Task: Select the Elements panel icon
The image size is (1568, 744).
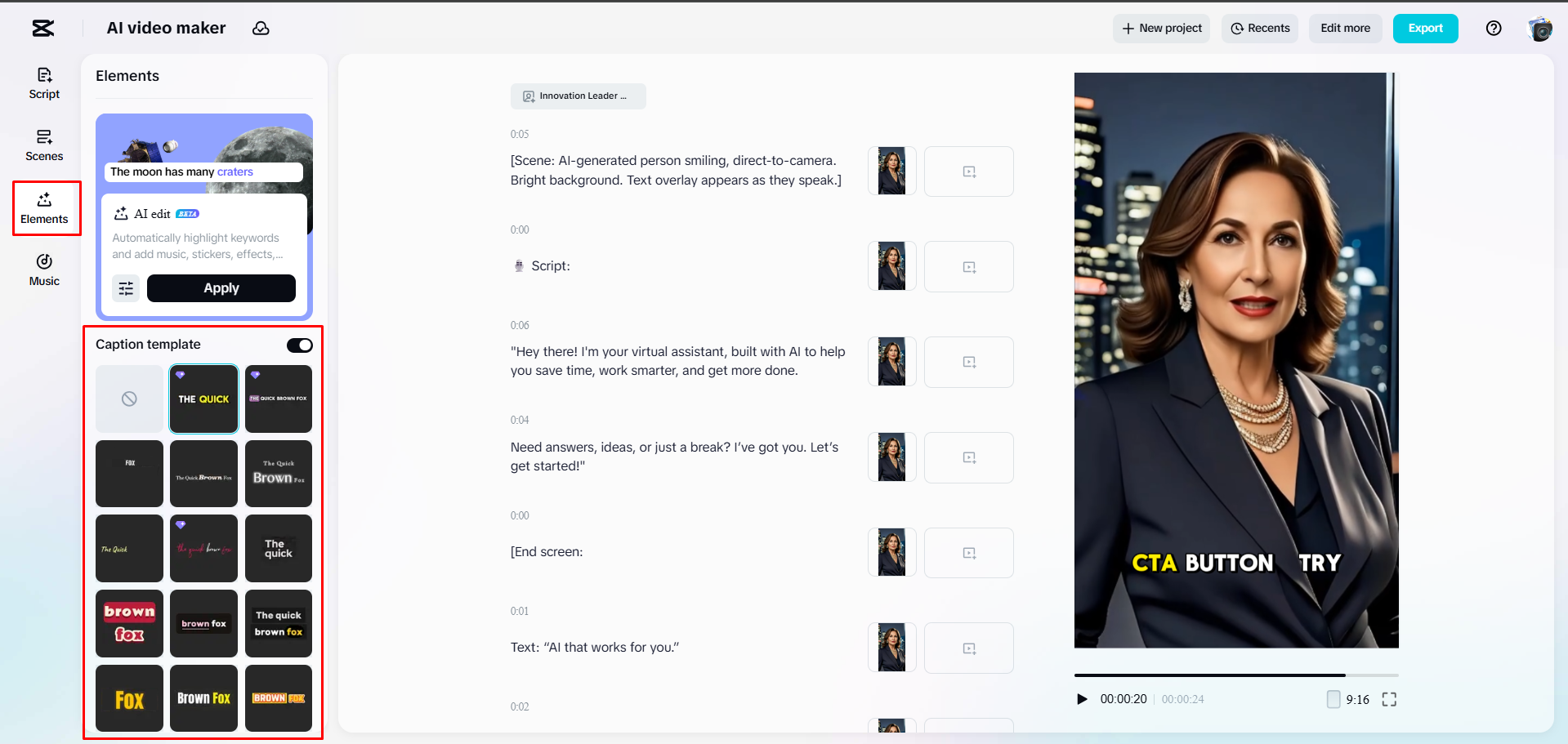Action: 44,207
